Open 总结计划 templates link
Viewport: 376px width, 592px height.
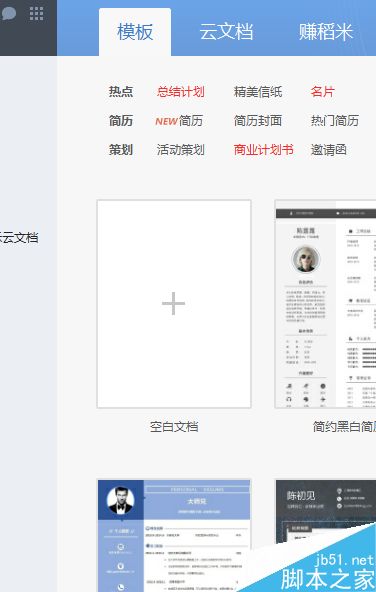pyautogui.click(x=181, y=92)
